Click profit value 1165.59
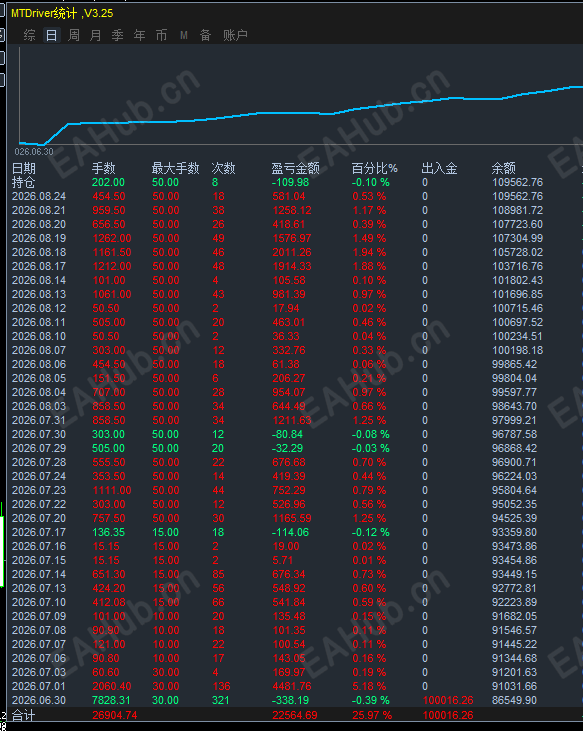Screen dimensions: 583x731 [x=292, y=518]
